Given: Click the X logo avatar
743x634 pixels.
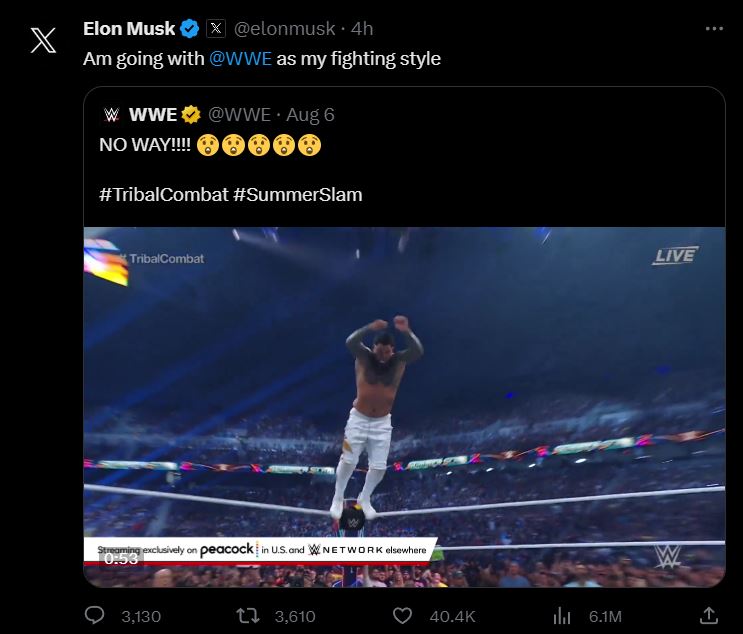Looking at the screenshot, I should [x=43, y=41].
